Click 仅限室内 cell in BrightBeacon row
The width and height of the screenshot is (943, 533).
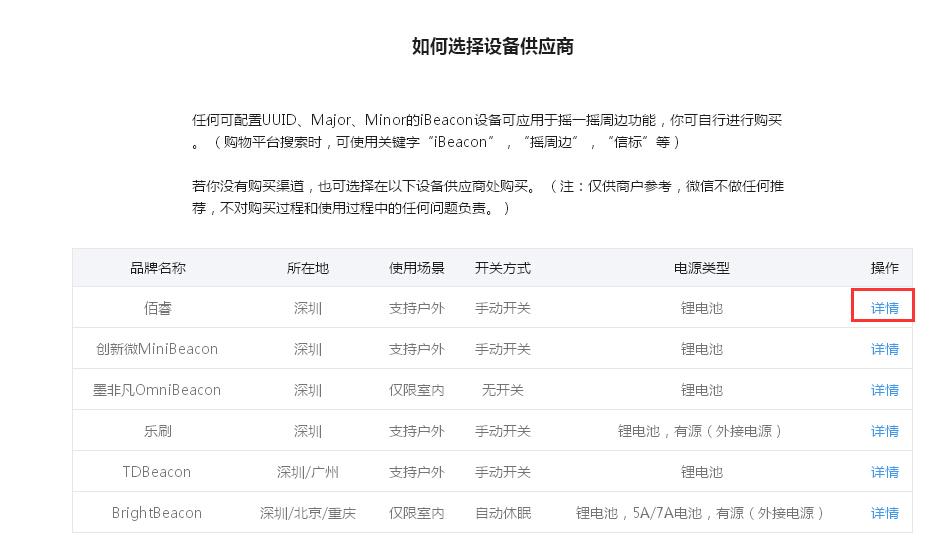[416, 513]
